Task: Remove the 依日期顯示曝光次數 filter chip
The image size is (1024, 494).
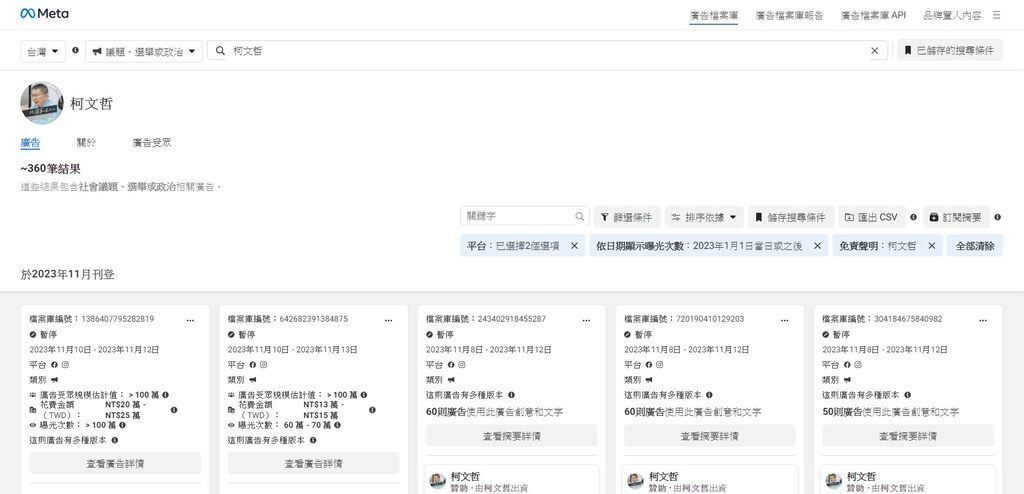Action: coord(817,246)
